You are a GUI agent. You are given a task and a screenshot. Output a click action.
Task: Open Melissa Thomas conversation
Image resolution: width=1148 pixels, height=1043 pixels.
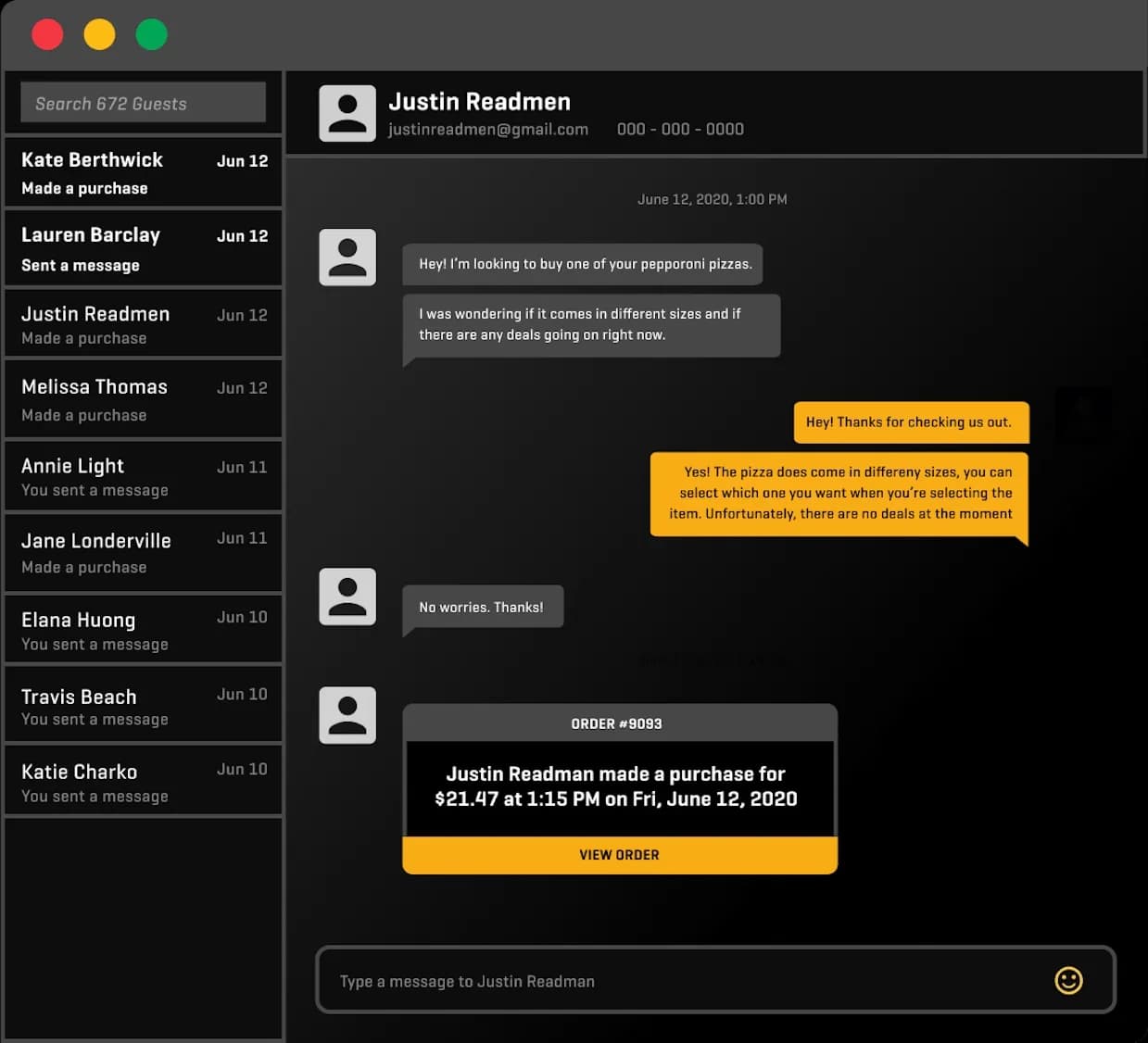pyautogui.click(x=143, y=399)
